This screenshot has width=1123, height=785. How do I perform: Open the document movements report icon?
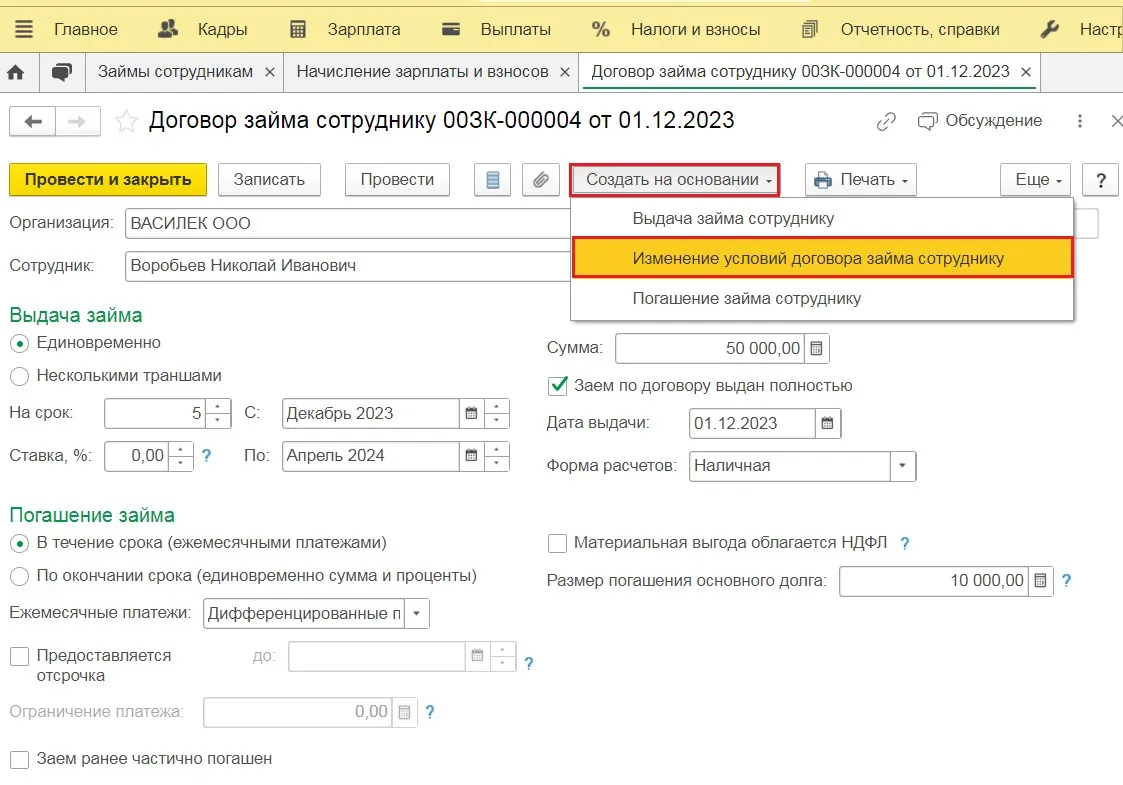(492, 180)
